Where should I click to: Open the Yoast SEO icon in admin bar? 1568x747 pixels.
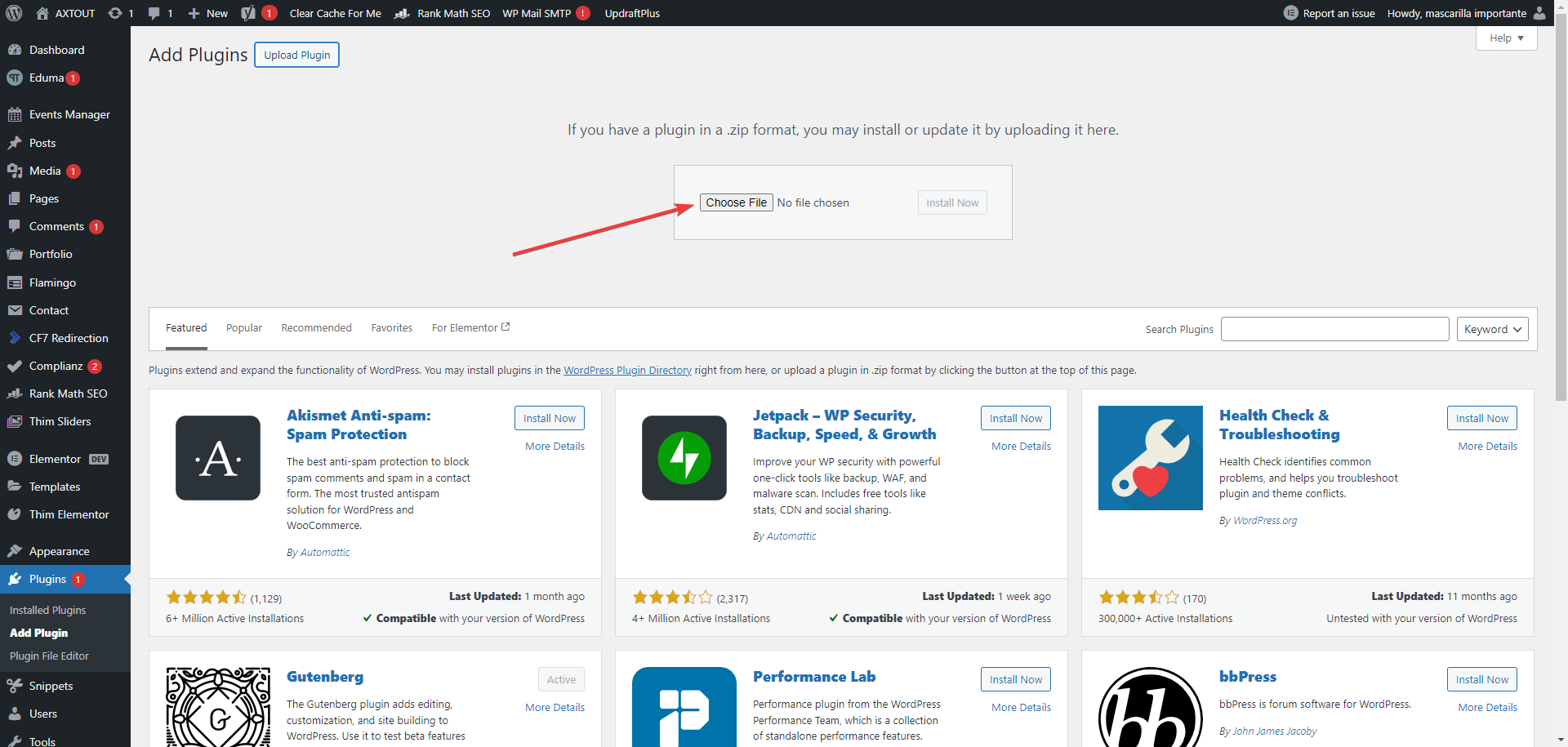pos(248,13)
